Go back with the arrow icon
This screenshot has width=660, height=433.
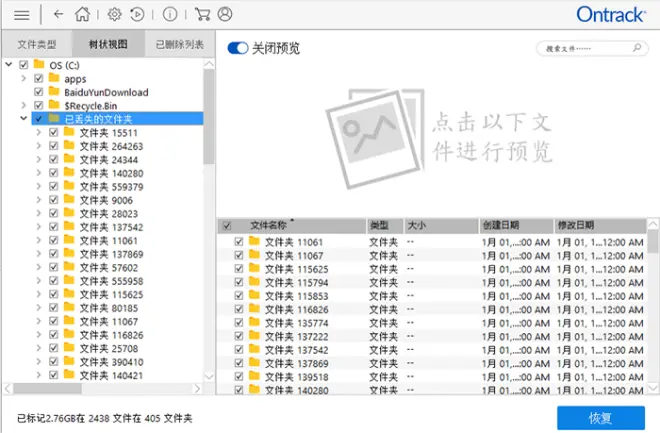click(58, 14)
